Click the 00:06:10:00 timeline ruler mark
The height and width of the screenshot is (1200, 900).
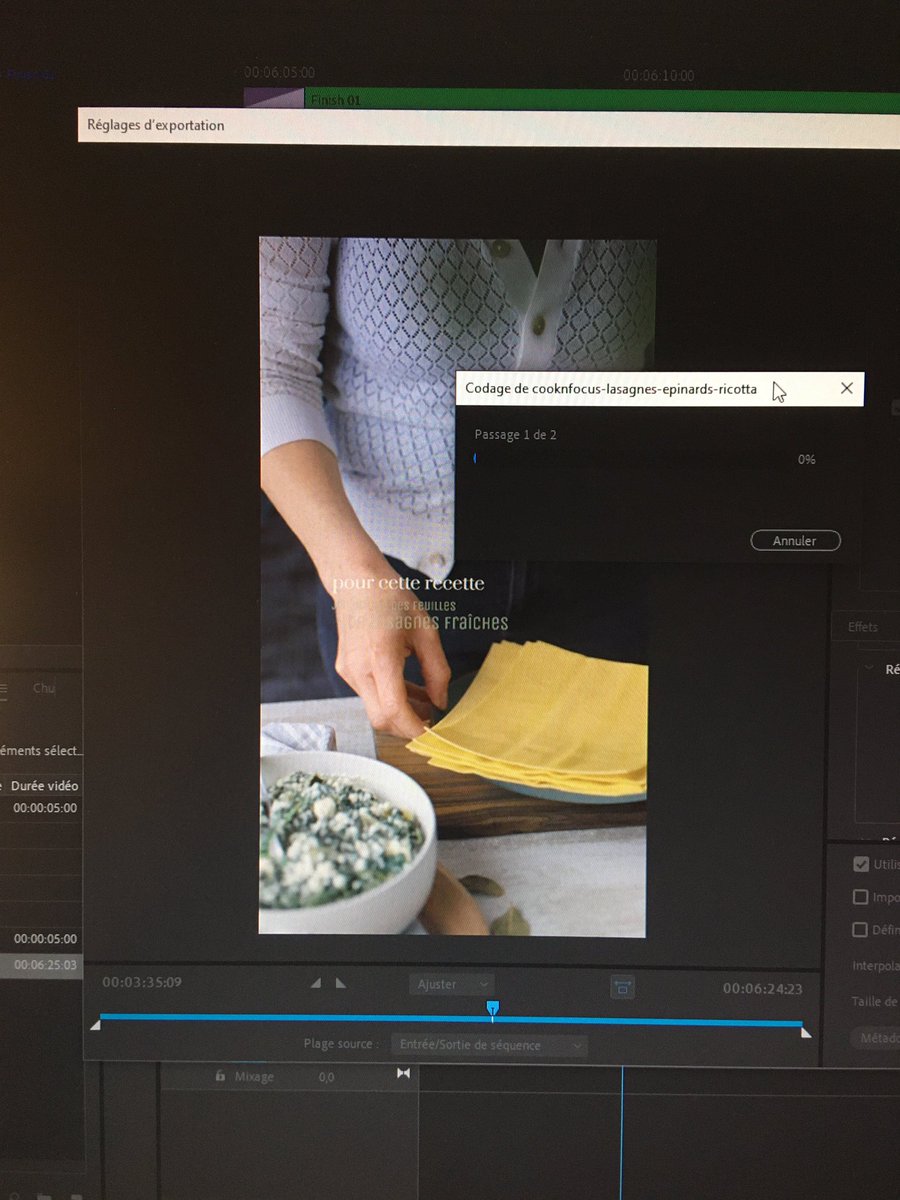(x=658, y=75)
